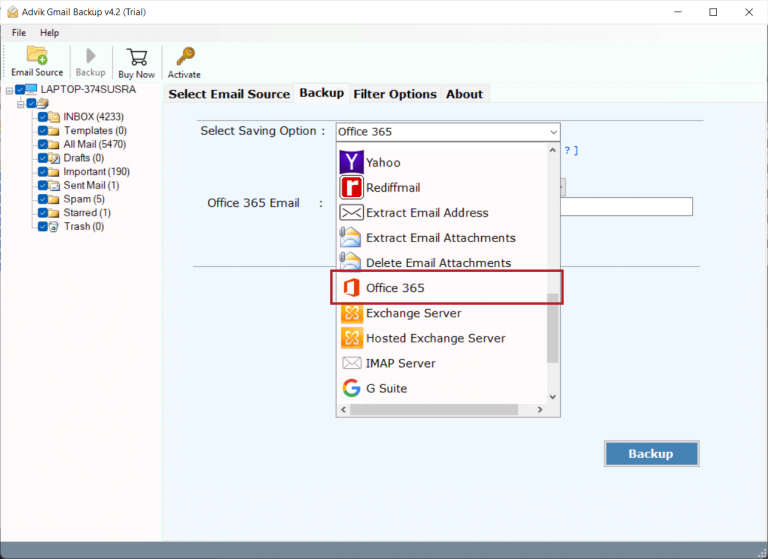Select Extract Email Attachments icon

351,238
